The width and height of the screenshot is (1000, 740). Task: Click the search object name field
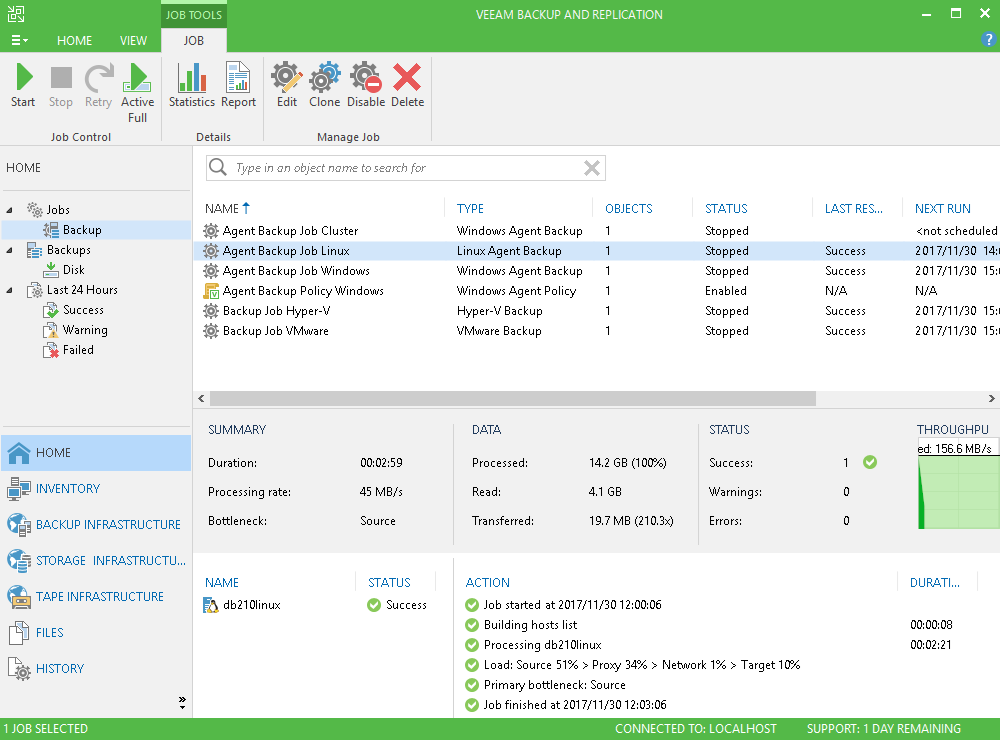[x=405, y=168]
